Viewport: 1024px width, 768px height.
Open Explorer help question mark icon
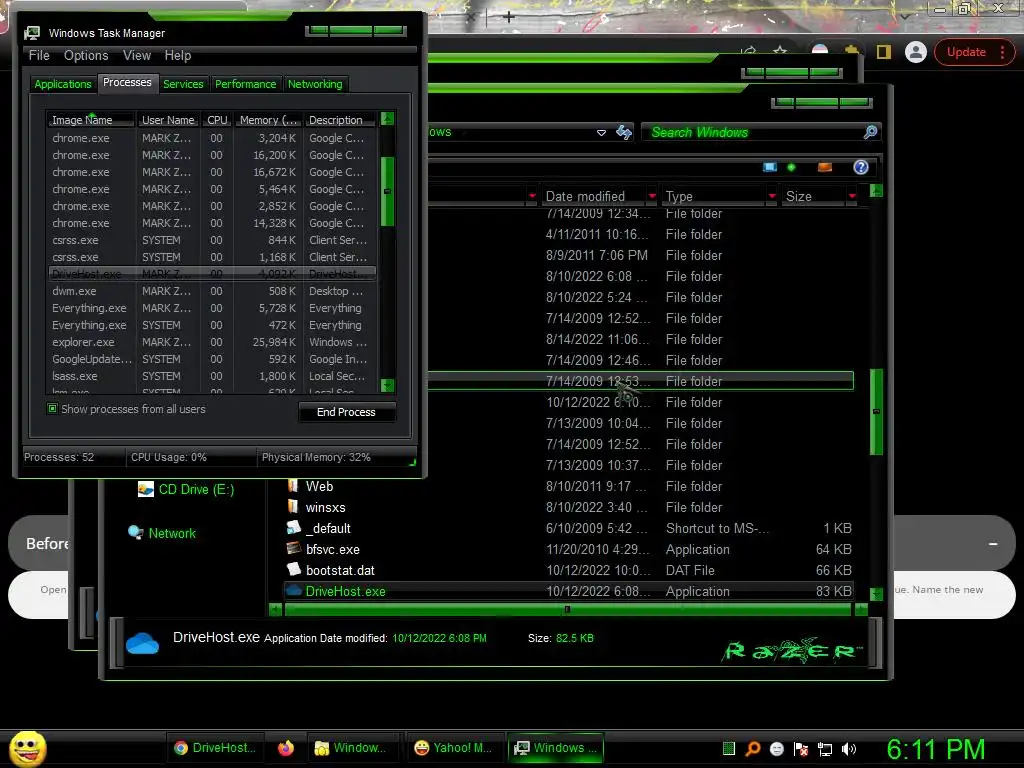click(x=861, y=167)
